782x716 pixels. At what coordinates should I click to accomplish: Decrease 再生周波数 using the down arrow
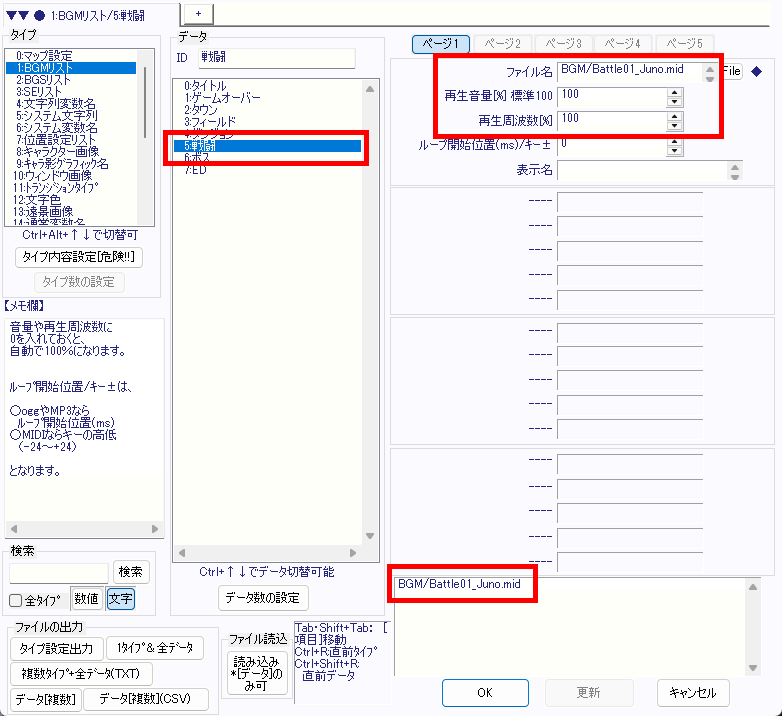coord(675,124)
